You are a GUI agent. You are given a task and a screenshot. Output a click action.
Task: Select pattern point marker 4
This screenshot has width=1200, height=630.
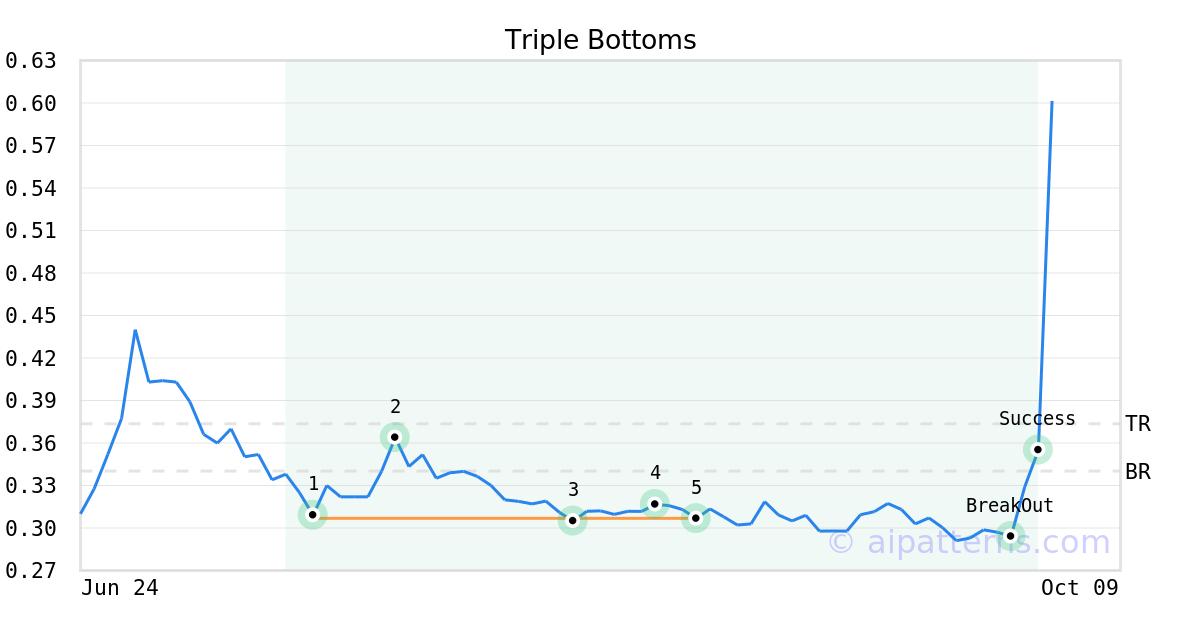pyautogui.click(x=655, y=504)
